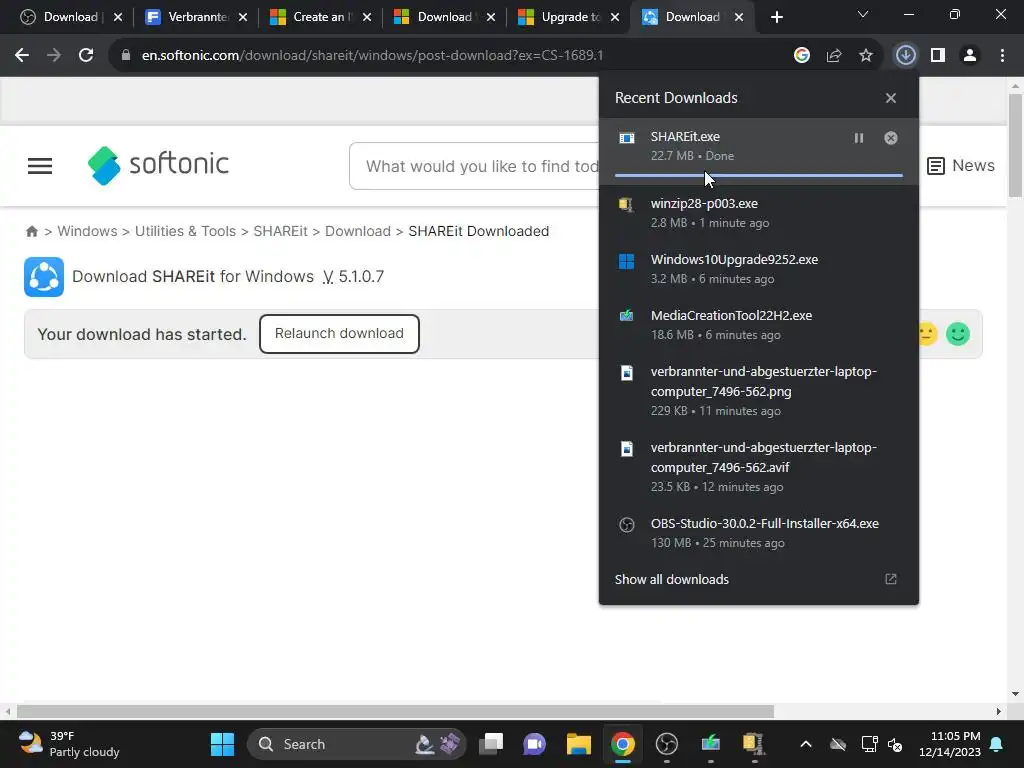1024x768 pixels.
Task: Focus the Softonic search field
Action: pyautogui.click(x=474, y=166)
